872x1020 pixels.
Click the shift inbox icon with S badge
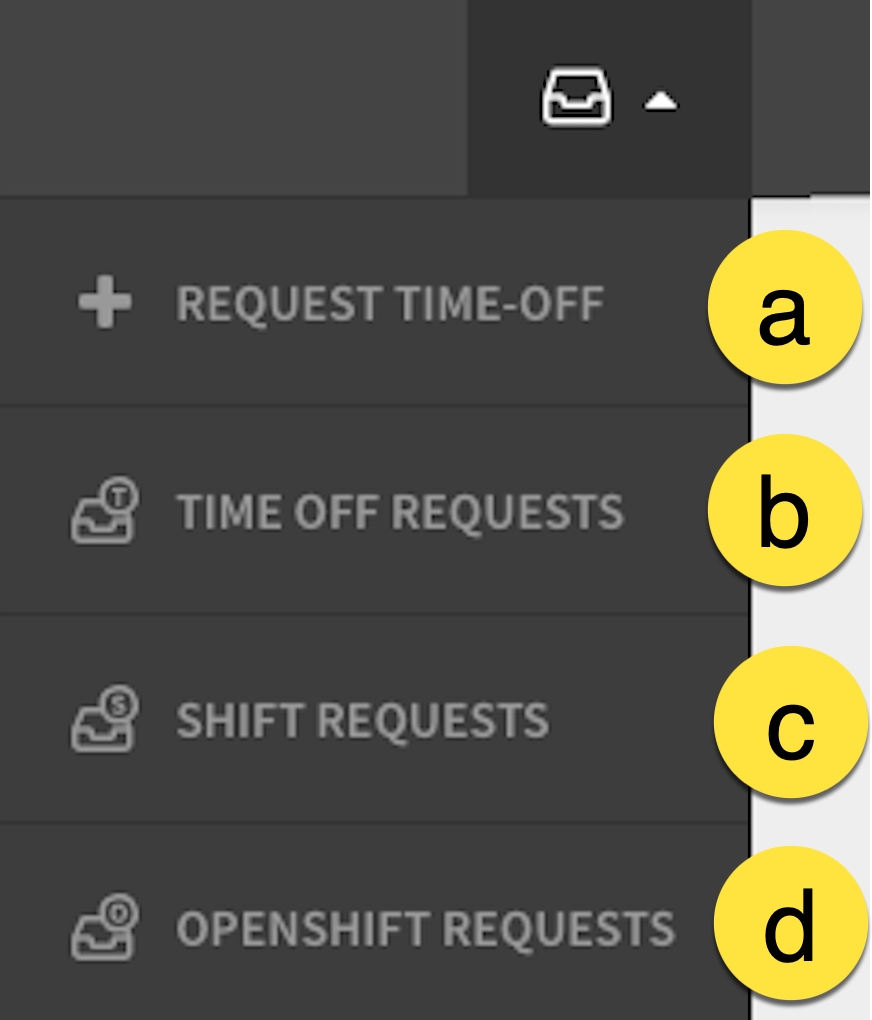(x=105, y=718)
